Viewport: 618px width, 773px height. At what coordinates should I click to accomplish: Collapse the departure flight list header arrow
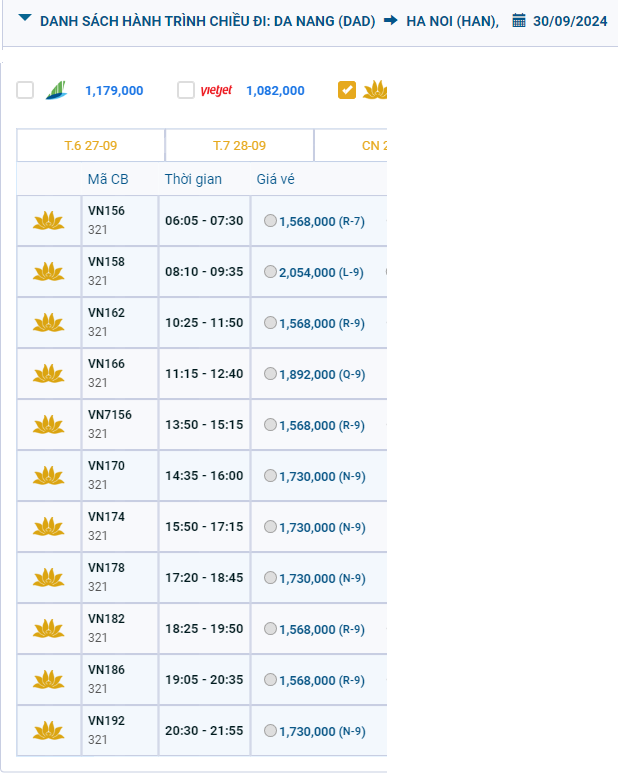(x=25, y=19)
